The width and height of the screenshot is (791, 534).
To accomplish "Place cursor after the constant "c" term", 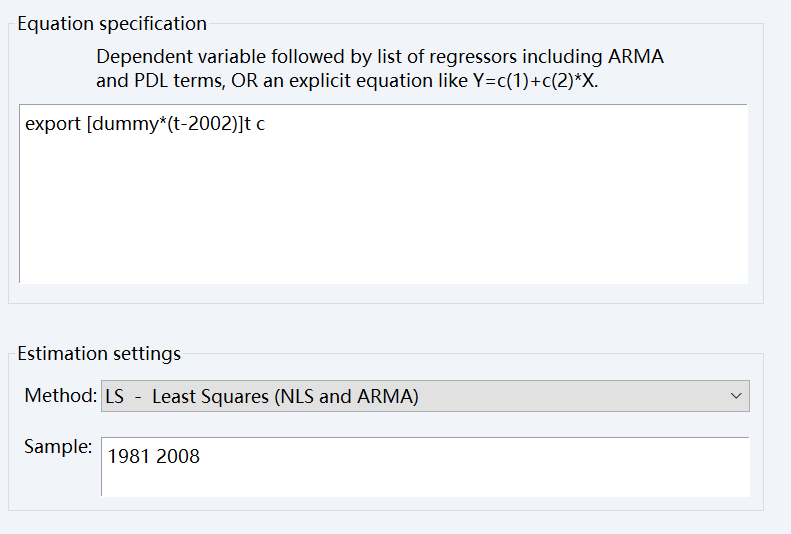I will tap(266, 126).
